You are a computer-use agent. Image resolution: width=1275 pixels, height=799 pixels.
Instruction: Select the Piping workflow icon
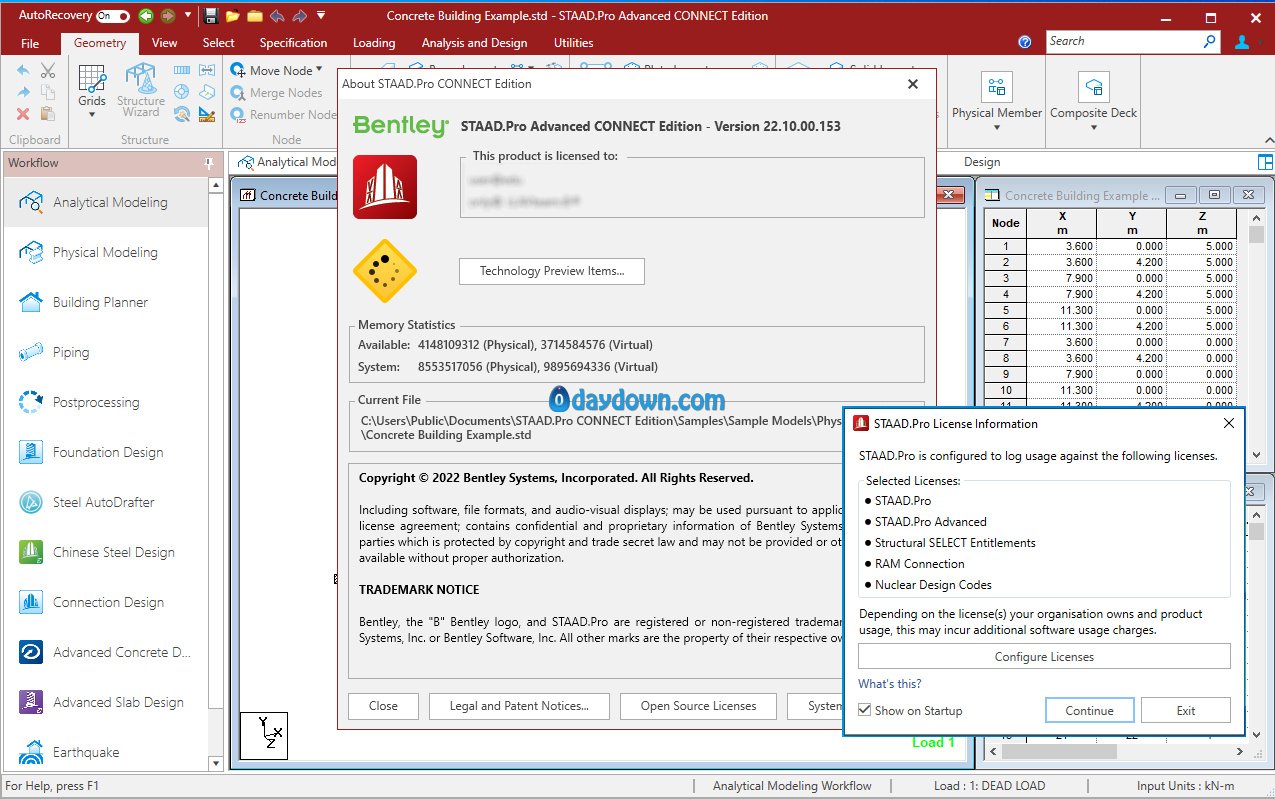coord(31,352)
